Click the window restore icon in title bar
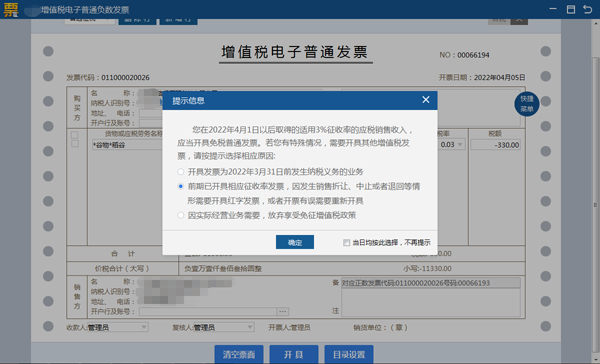The width and height of the screenshot is (600, 364). click(571, 9)
